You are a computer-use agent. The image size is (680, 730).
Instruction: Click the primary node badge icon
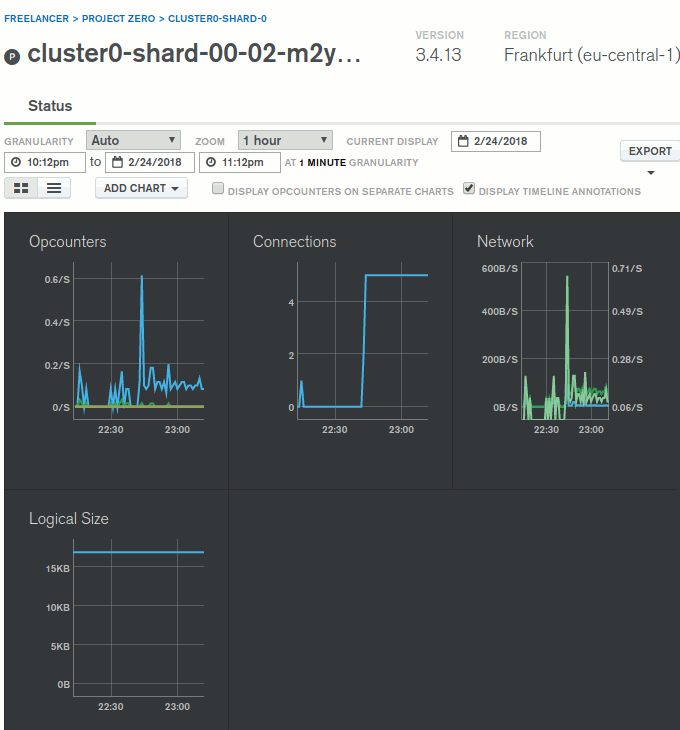pos(12,57)
